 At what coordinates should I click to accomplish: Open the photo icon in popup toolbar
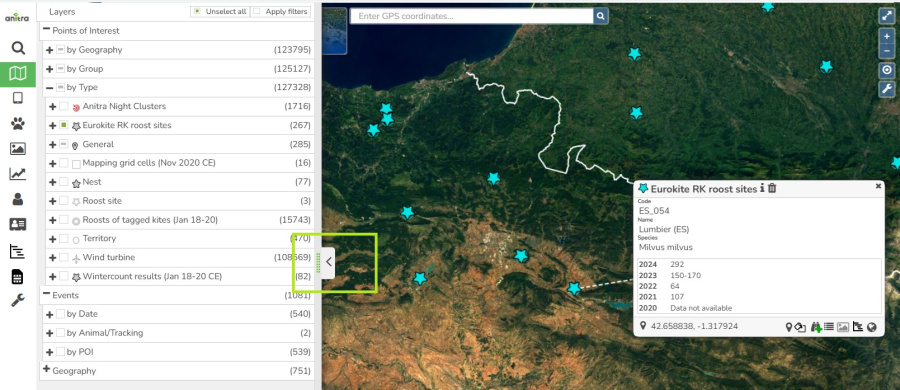click(843, 327)
